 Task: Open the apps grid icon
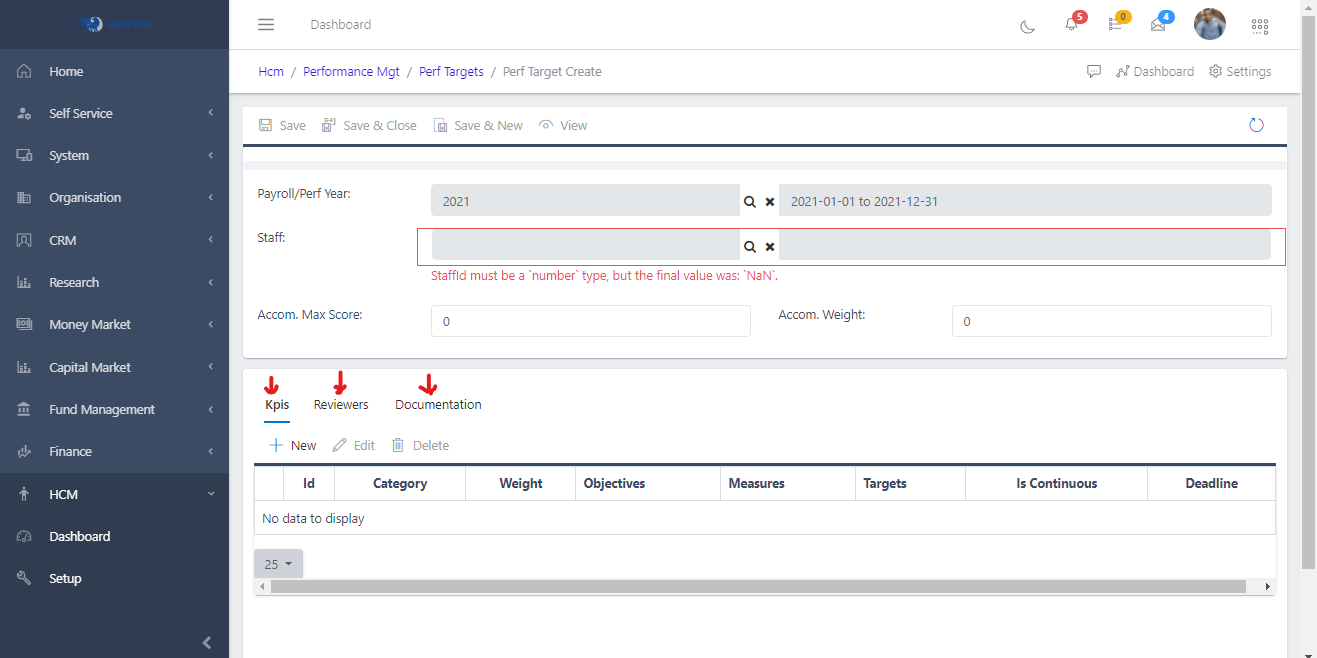(x=1259, y=26)
